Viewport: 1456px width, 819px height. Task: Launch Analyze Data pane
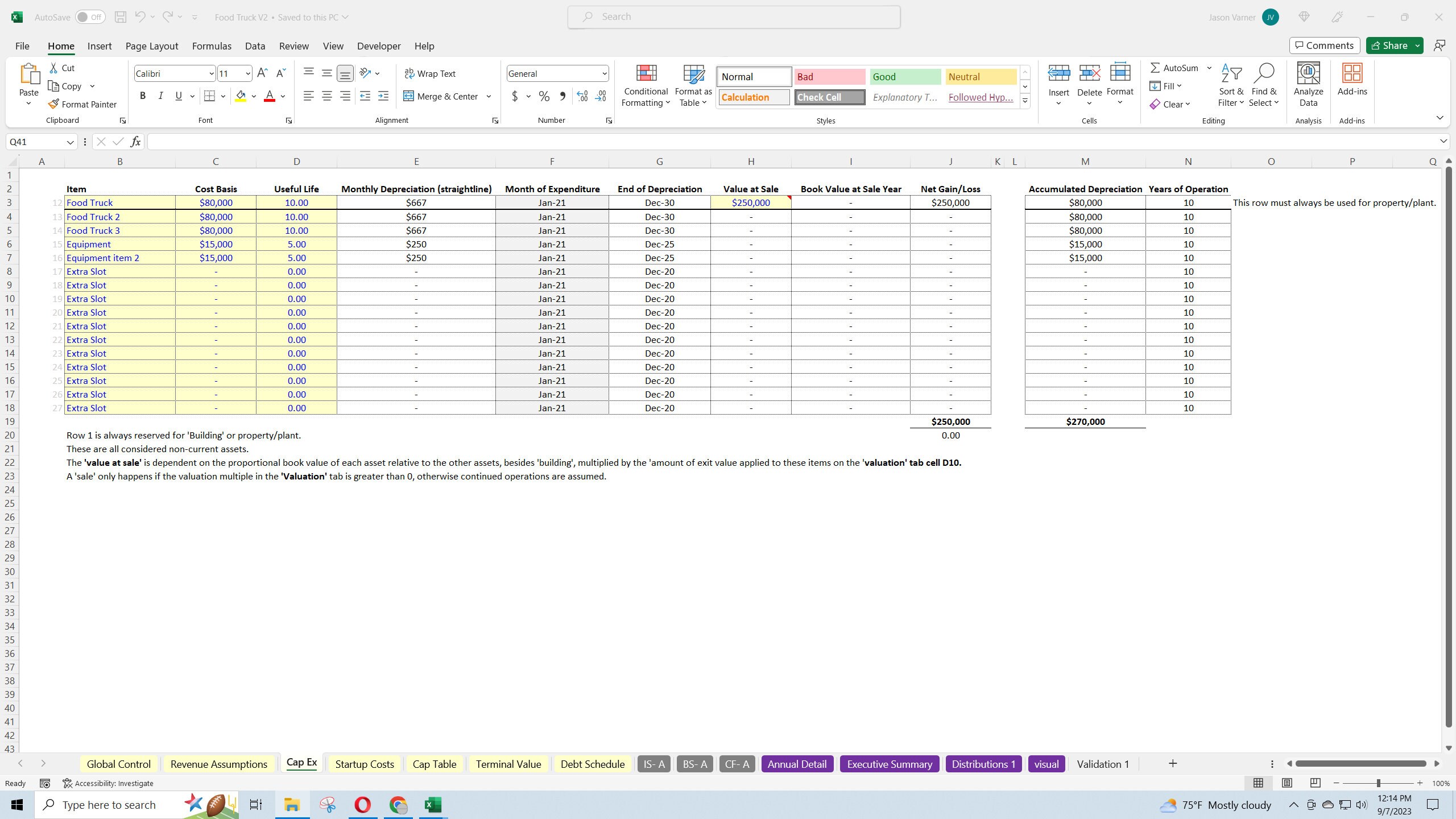(x=1308, y=85)
